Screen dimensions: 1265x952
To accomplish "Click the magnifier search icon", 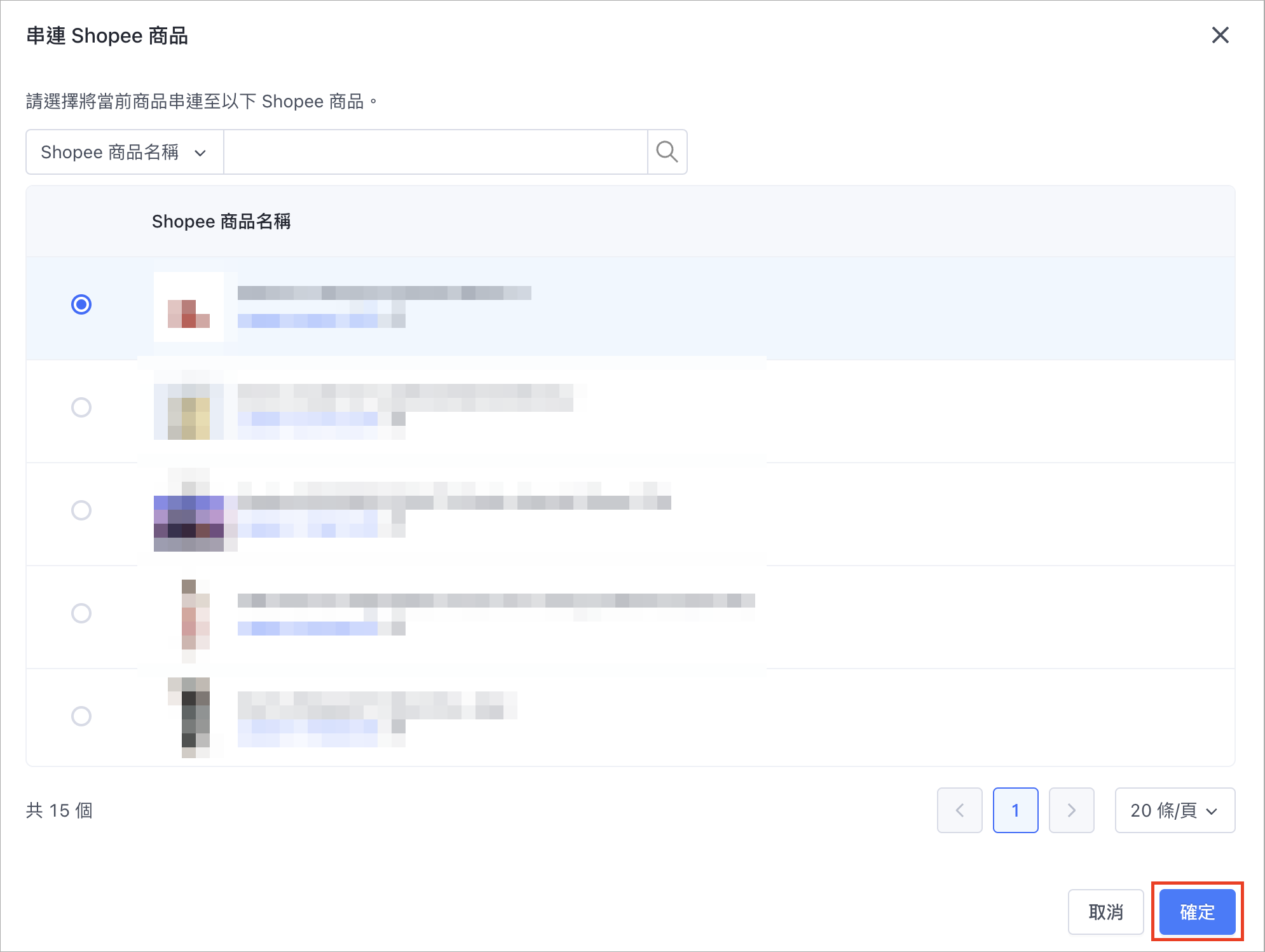I will [667, 152].
